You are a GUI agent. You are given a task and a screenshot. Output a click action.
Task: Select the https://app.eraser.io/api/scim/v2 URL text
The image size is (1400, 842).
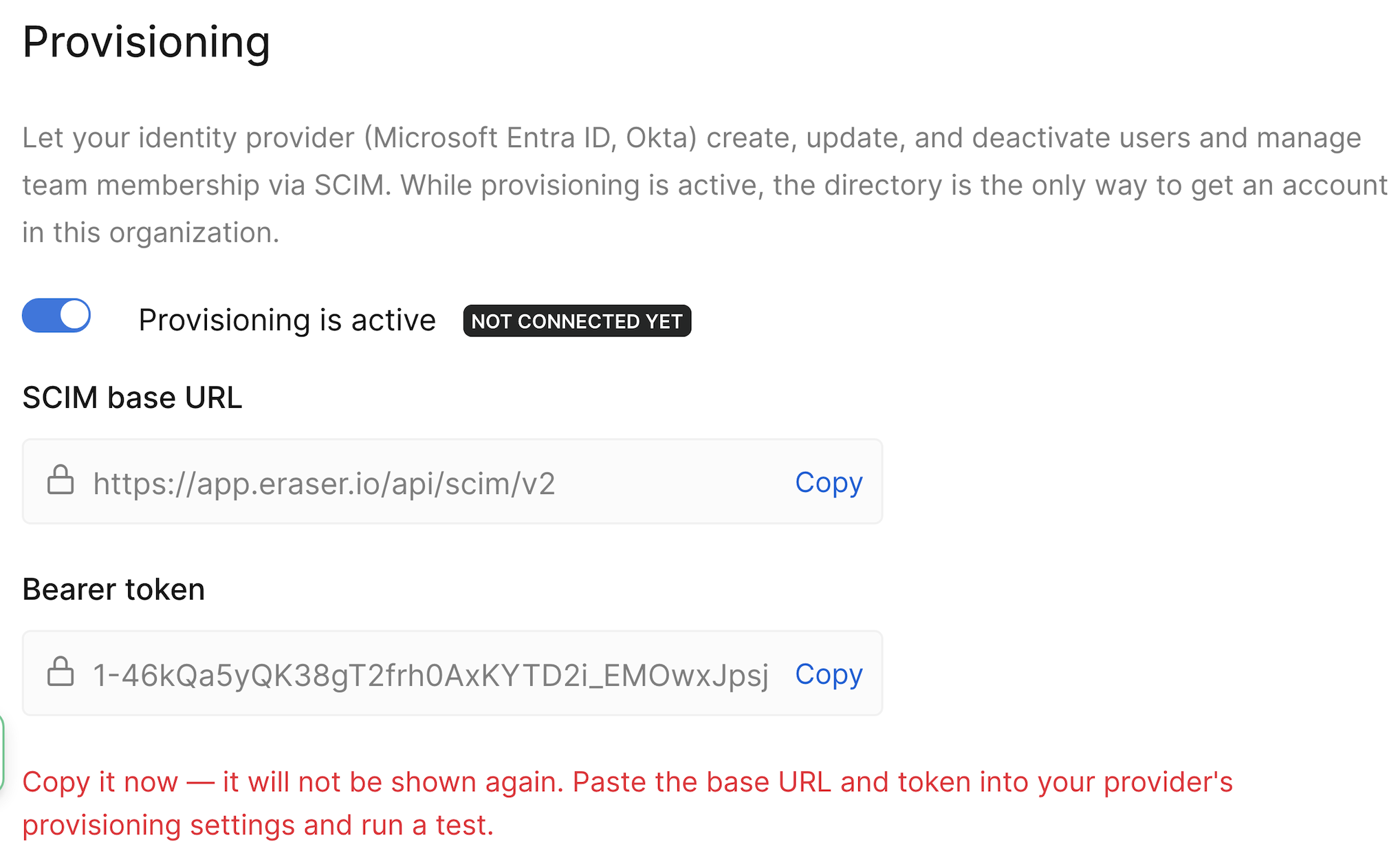[324, 484]
